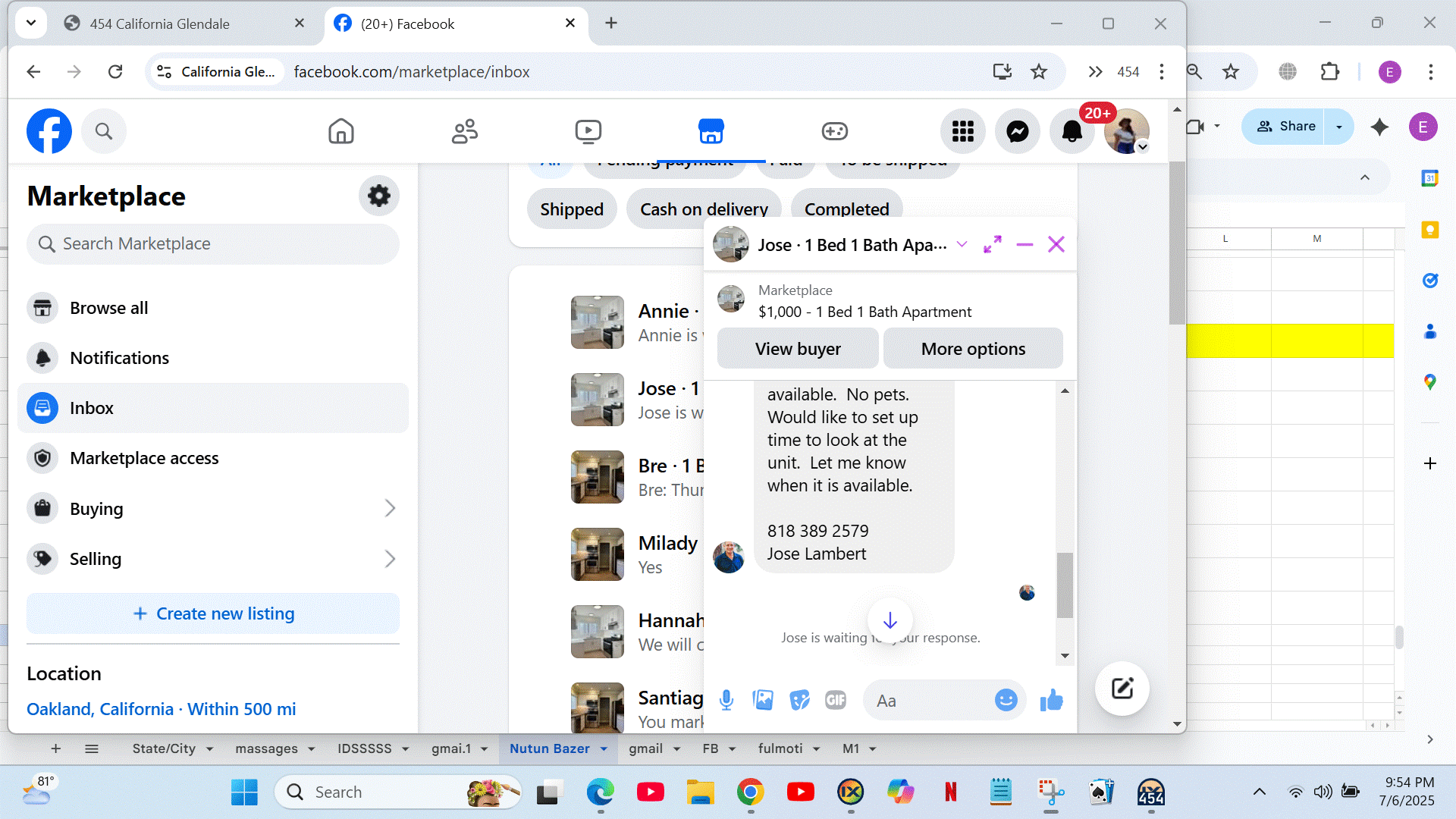Expand the Buying section
The height and width of the screenshot is (819, 1456).
tap(390, 508)
